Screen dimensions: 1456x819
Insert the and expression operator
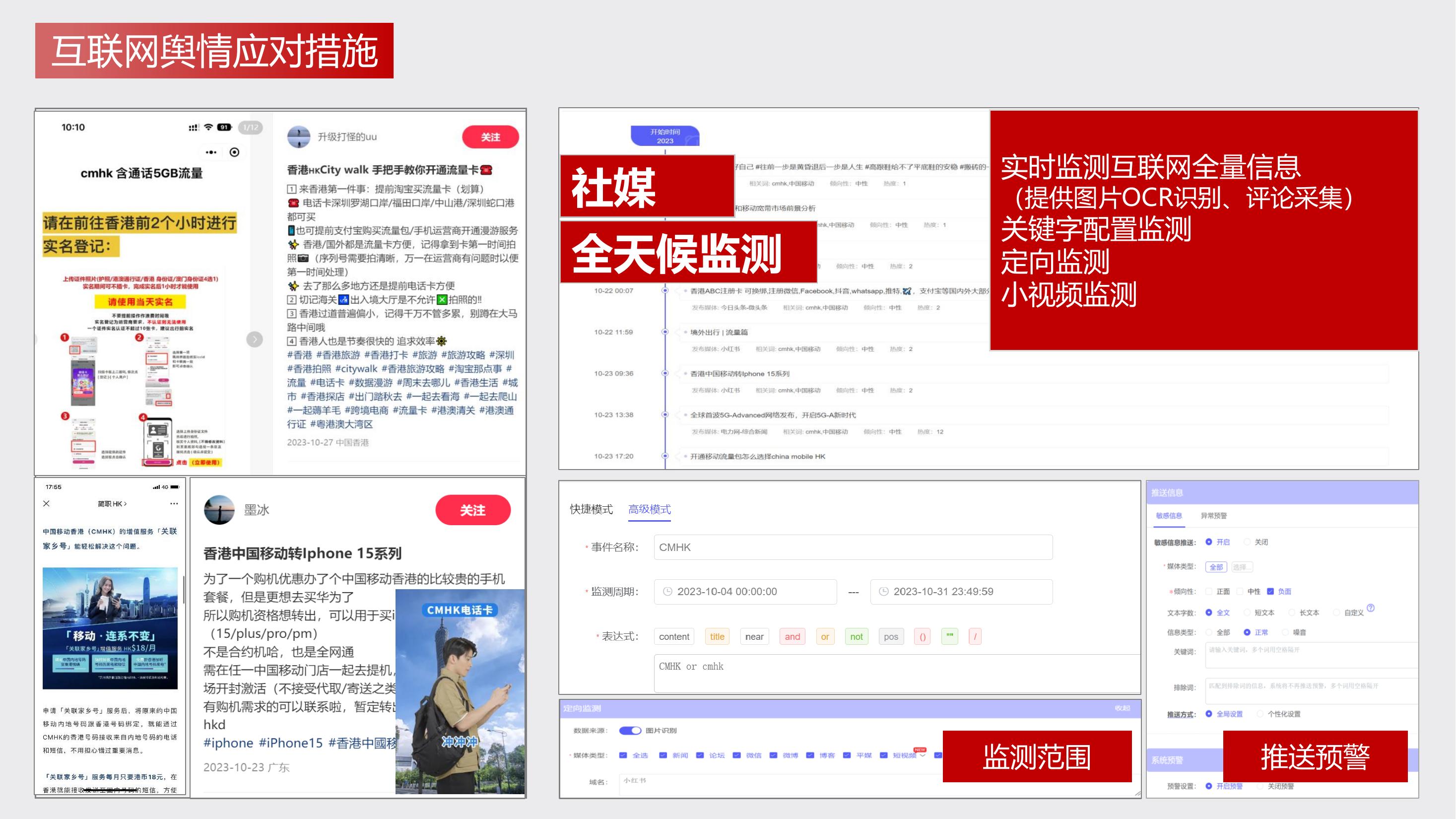(793, 636)
